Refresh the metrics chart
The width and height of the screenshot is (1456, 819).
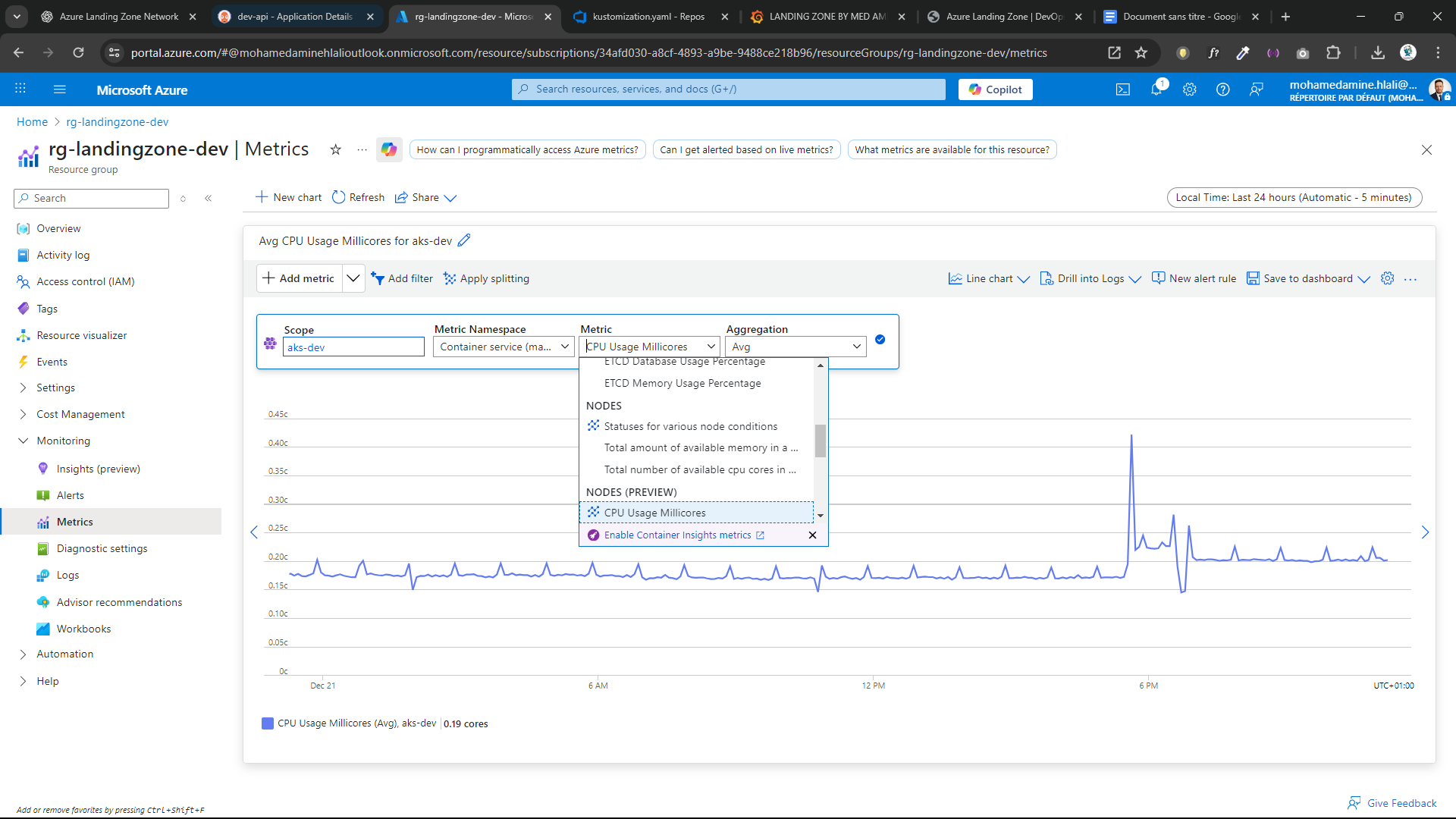point(357,197)
